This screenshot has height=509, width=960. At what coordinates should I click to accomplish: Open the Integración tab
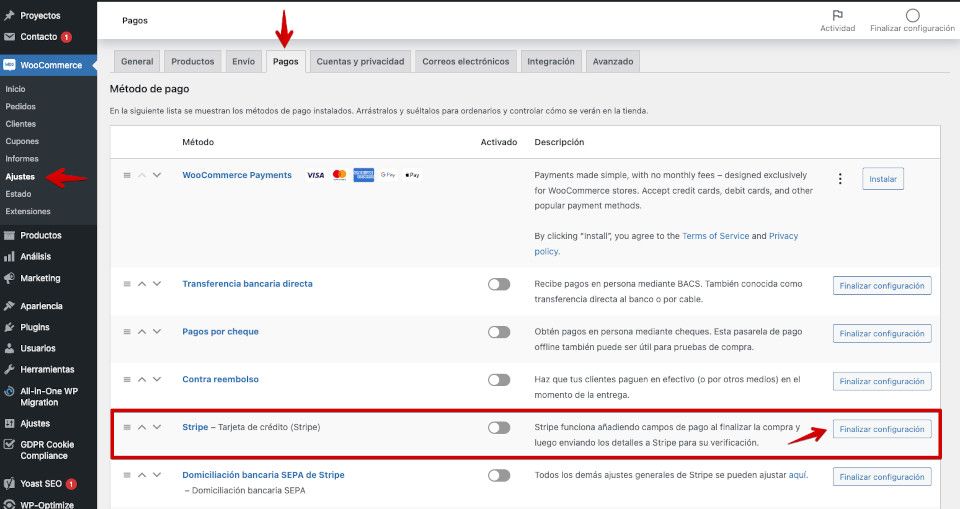(551, 61)
